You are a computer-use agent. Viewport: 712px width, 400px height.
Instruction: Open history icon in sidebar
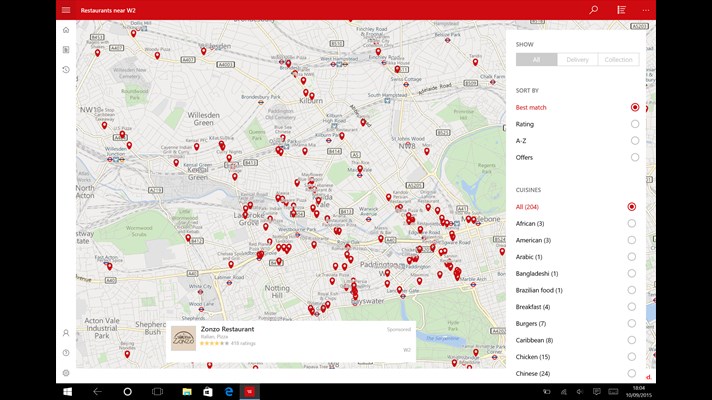coord(66,69)
